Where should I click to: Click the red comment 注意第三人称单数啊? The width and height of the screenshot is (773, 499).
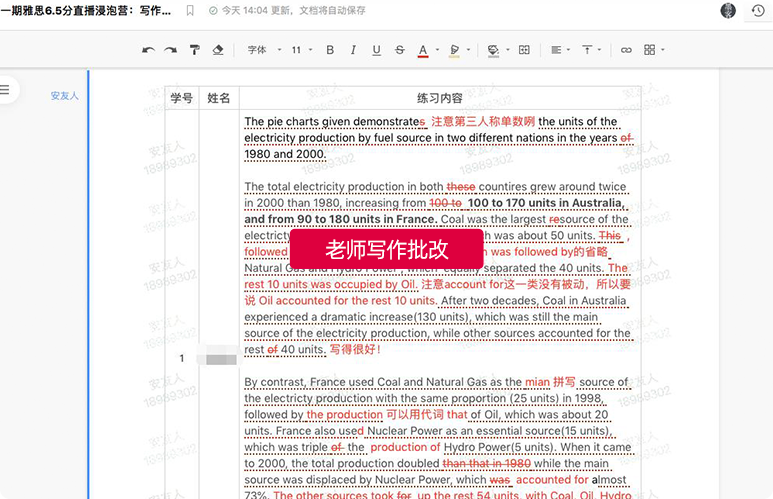[483, 121]
